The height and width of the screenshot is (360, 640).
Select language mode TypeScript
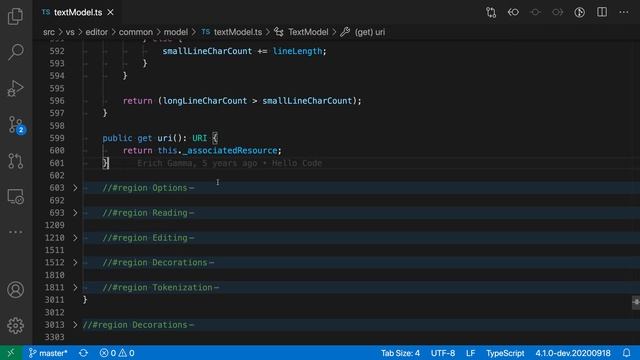pyautogui.click(x=505, y=353)
